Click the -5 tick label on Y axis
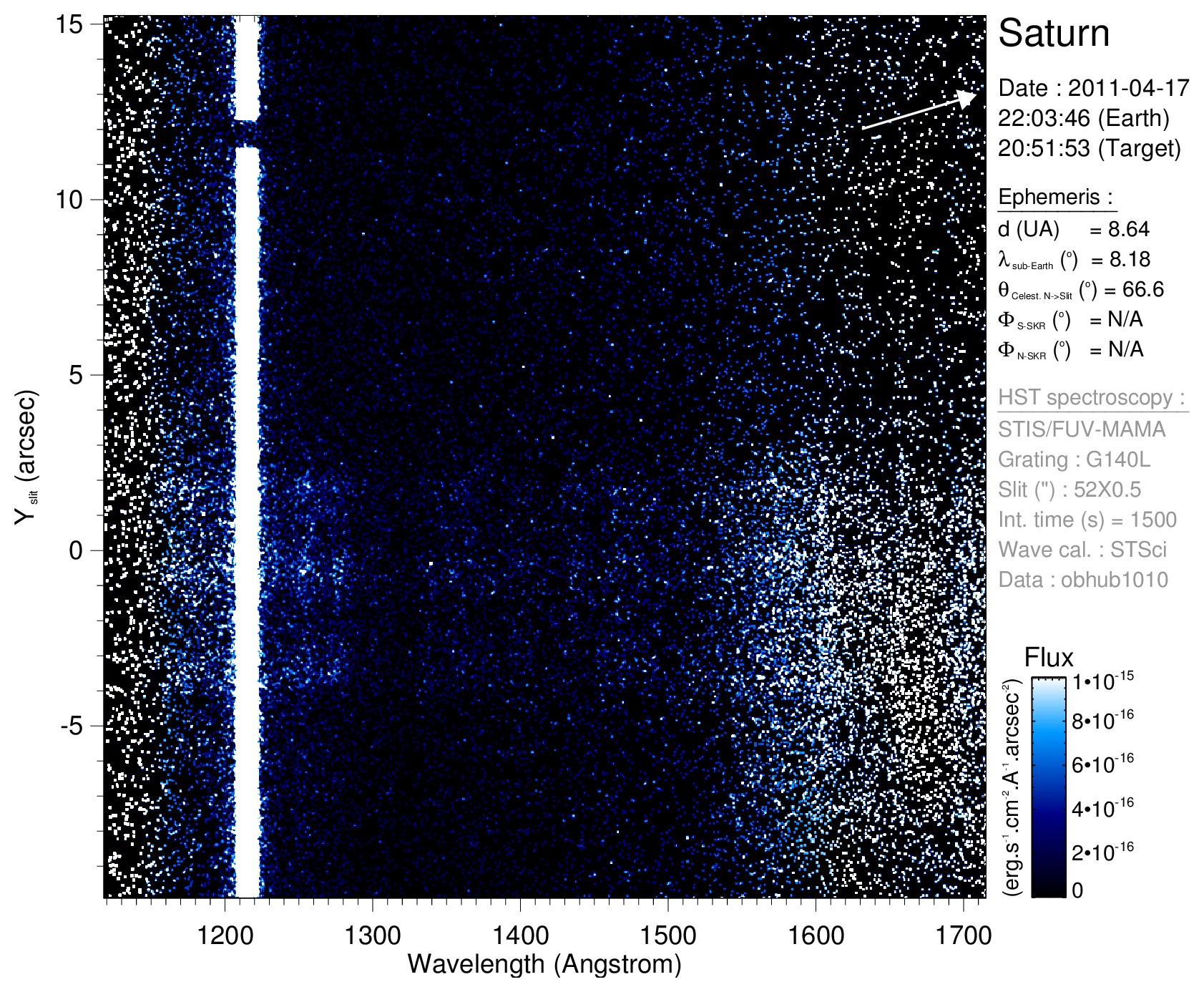This screenshot has width=1204, height=992. click(x=72, y=726)
